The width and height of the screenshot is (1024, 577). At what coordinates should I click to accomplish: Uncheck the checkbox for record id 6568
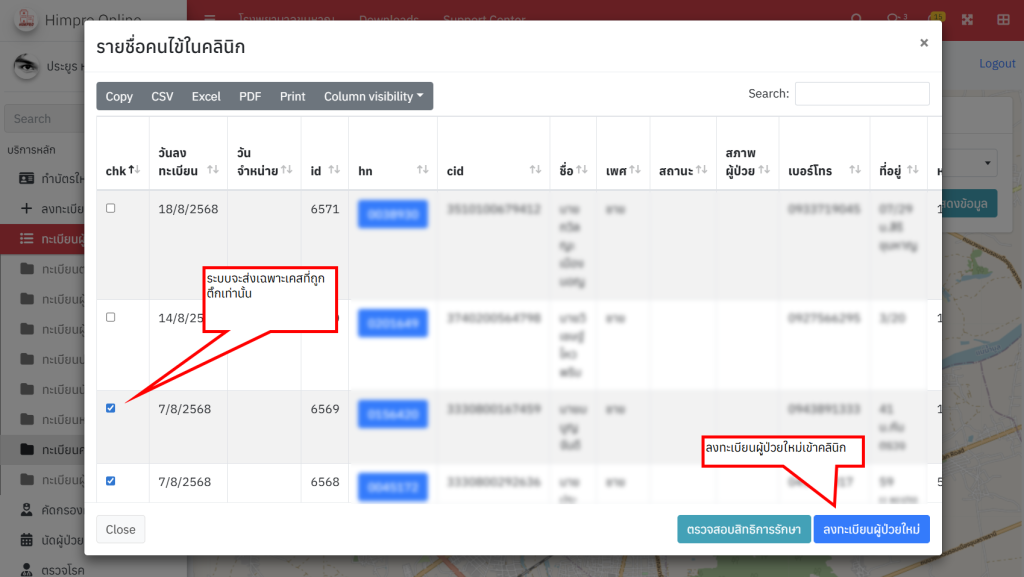[111, 481]
